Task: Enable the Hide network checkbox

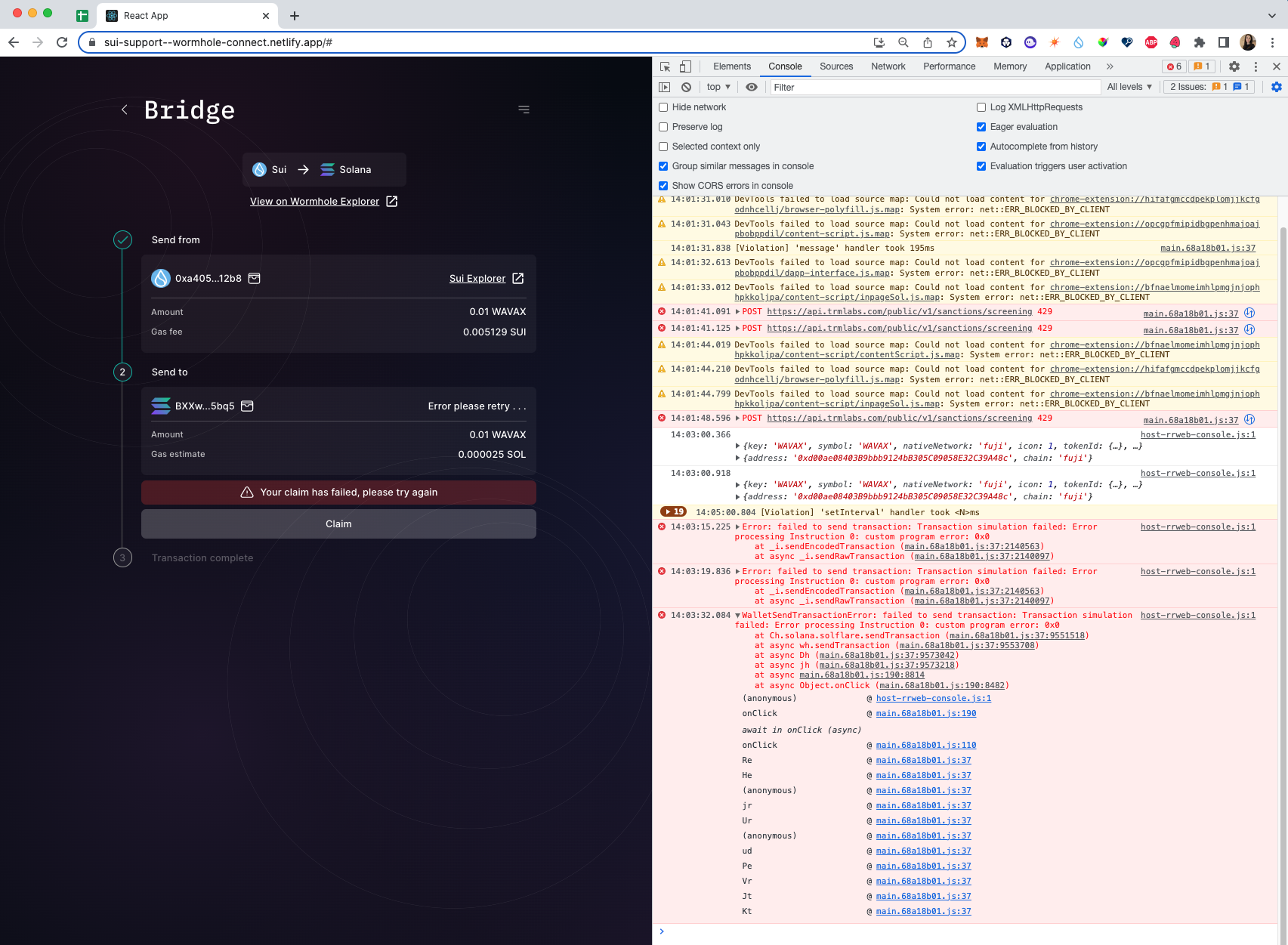Action: pyautogui.click(x=663, y=107)
